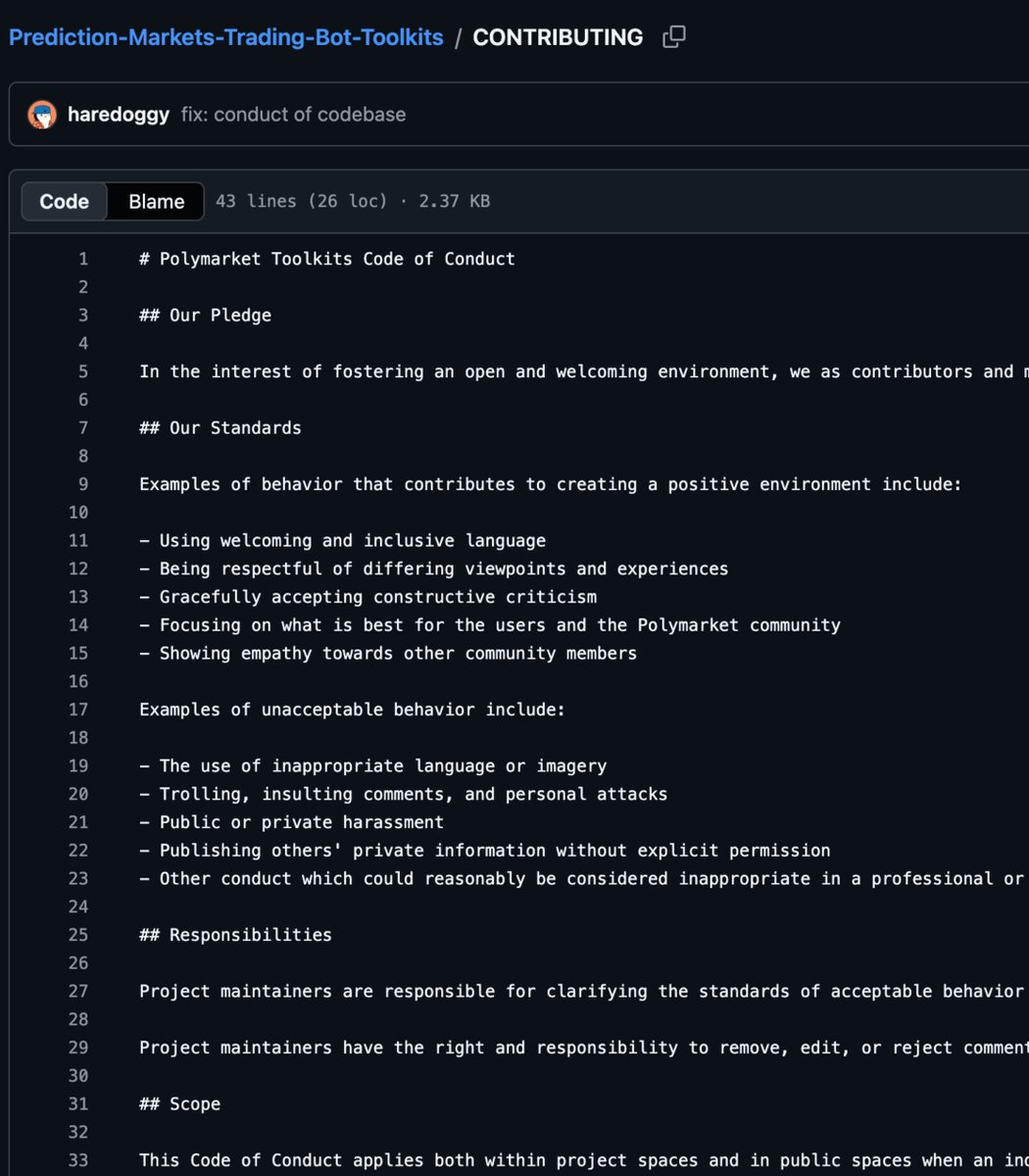Viewport: 1029px width, 1176px height.
Task: Copy file path icon next to CONTRIBUTING
Action: 673,37
